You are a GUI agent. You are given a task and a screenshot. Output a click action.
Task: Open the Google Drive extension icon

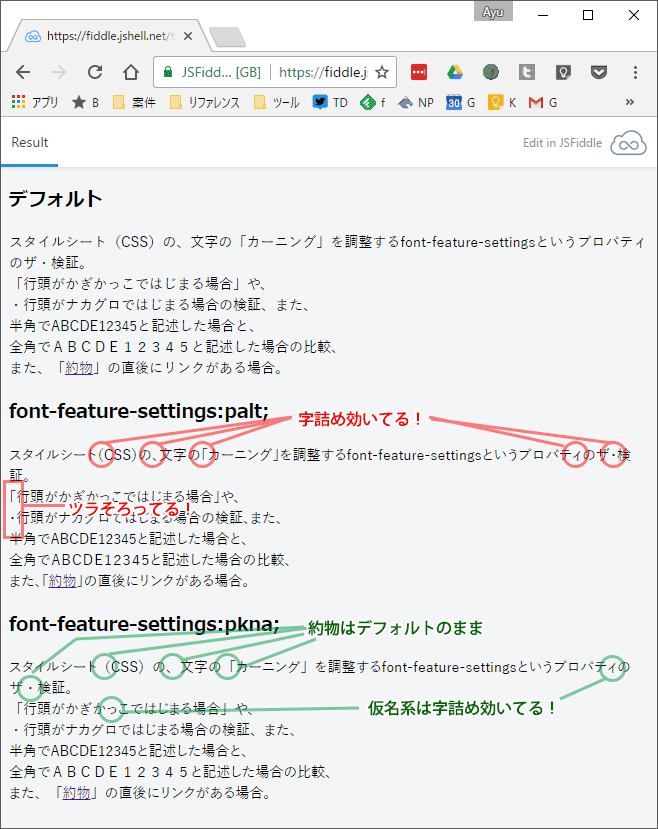454,72
